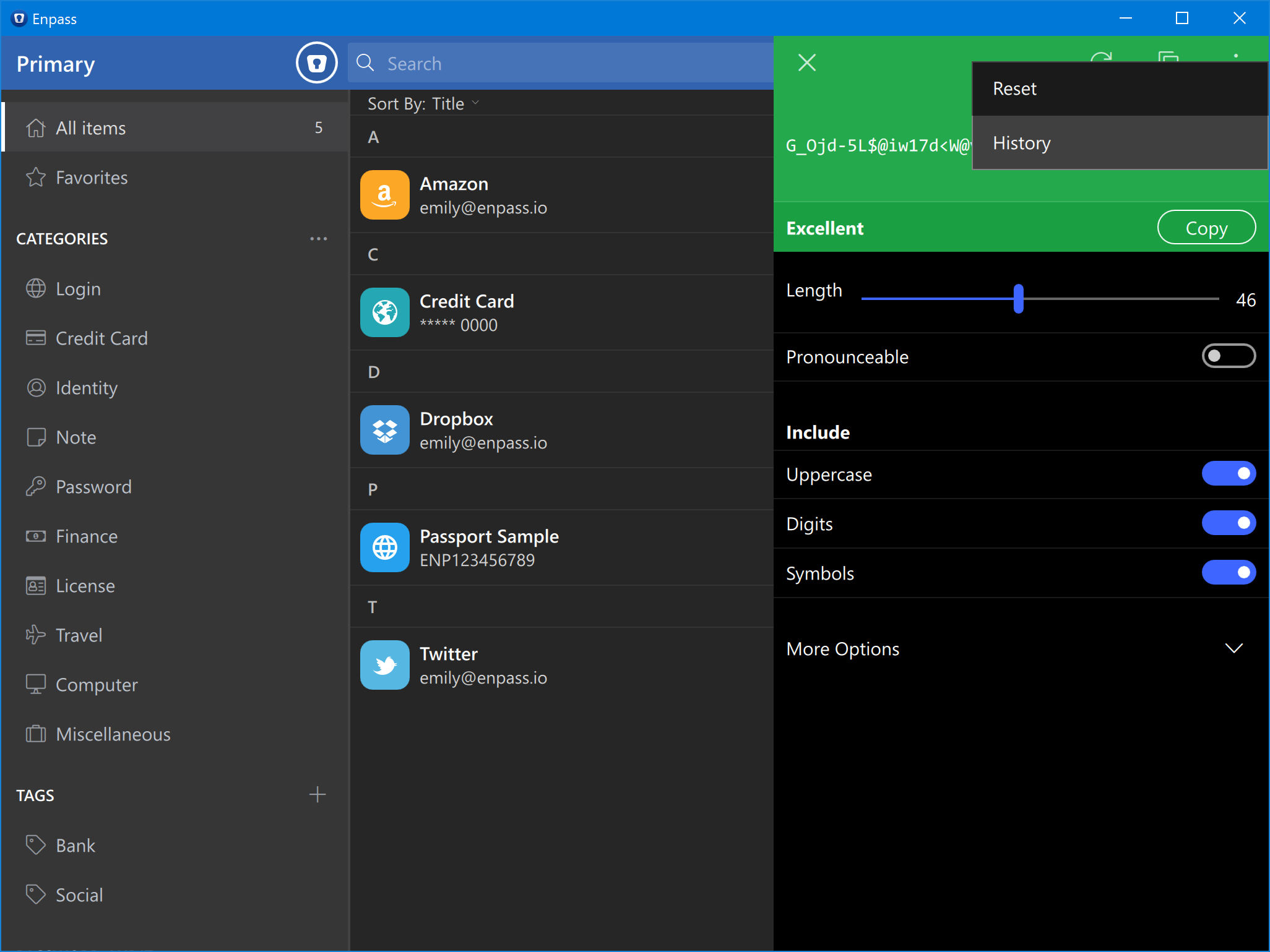Select Reset from the popup menu
Viewport: 1270px width, 952px height.
point(1120,88)
